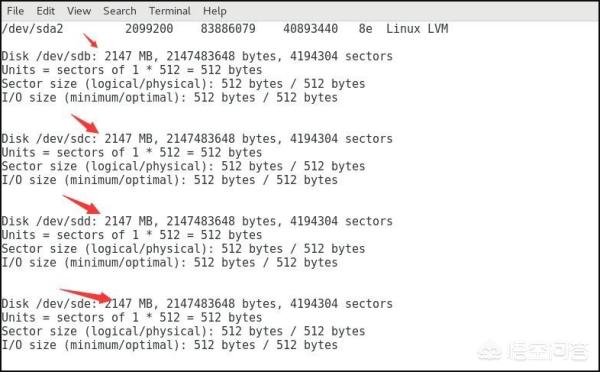
Task: Click the Disk /dev/sdd line
Action: point(197,221)
